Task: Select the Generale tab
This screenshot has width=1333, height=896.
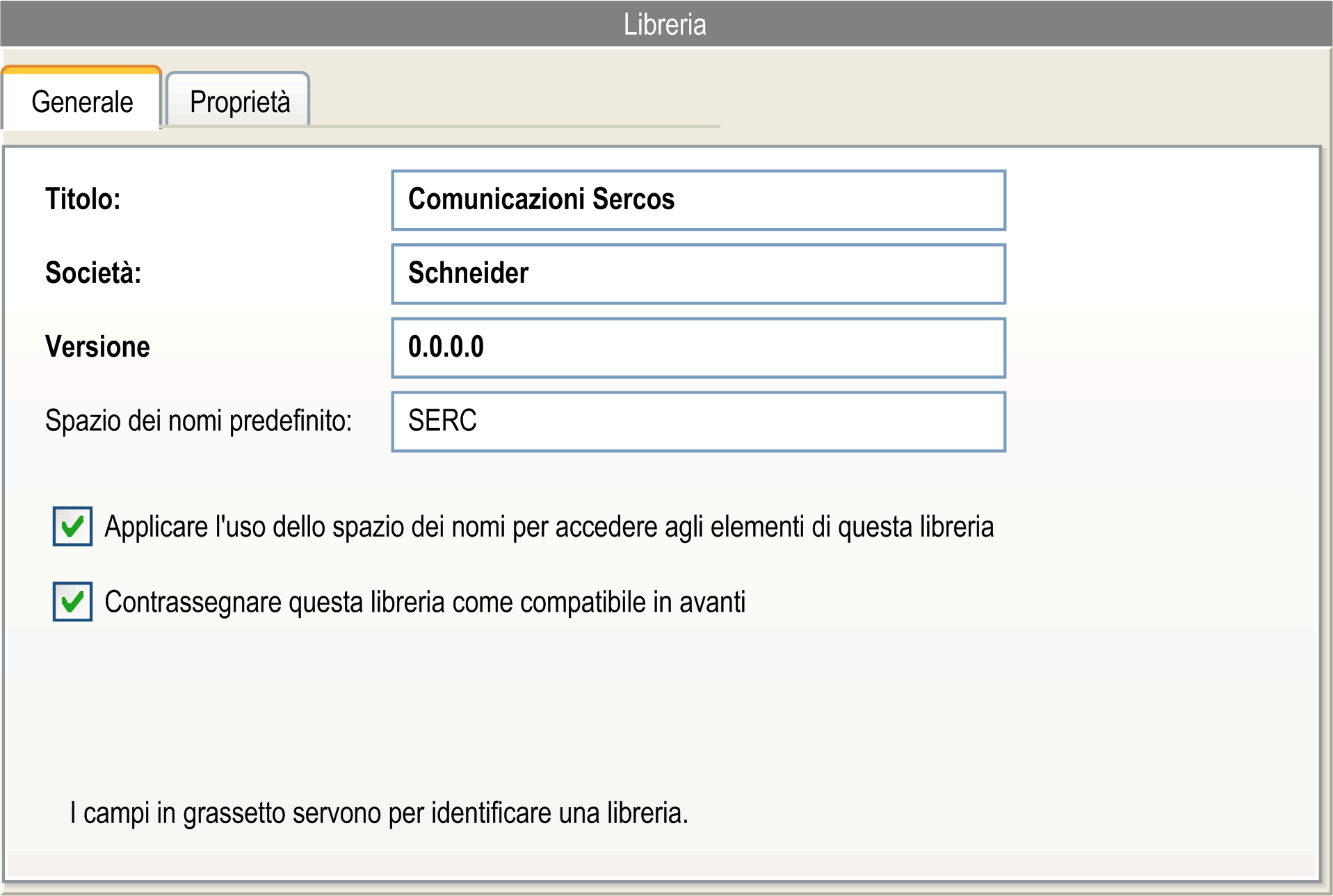Action: [82, 102]
